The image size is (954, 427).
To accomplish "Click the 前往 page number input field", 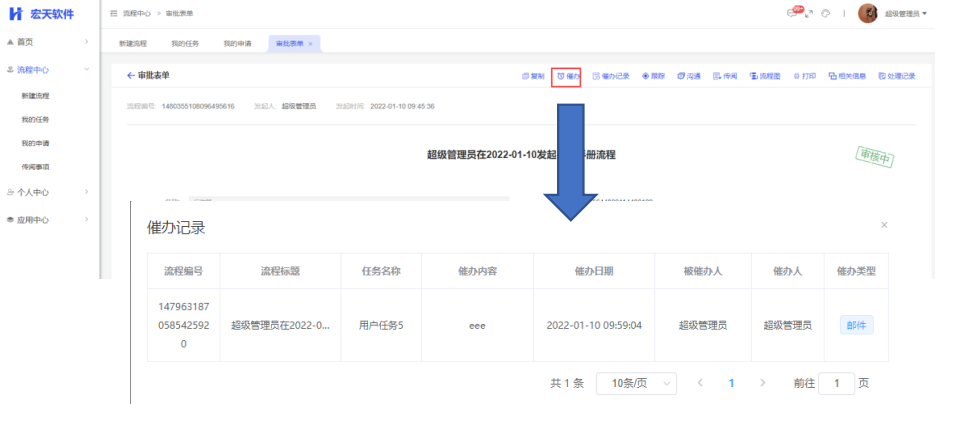I will [836, 383].
